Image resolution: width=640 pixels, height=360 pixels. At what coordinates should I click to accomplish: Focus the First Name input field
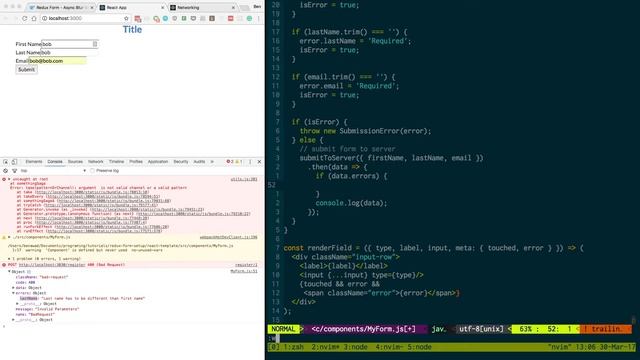coord(69,44)
